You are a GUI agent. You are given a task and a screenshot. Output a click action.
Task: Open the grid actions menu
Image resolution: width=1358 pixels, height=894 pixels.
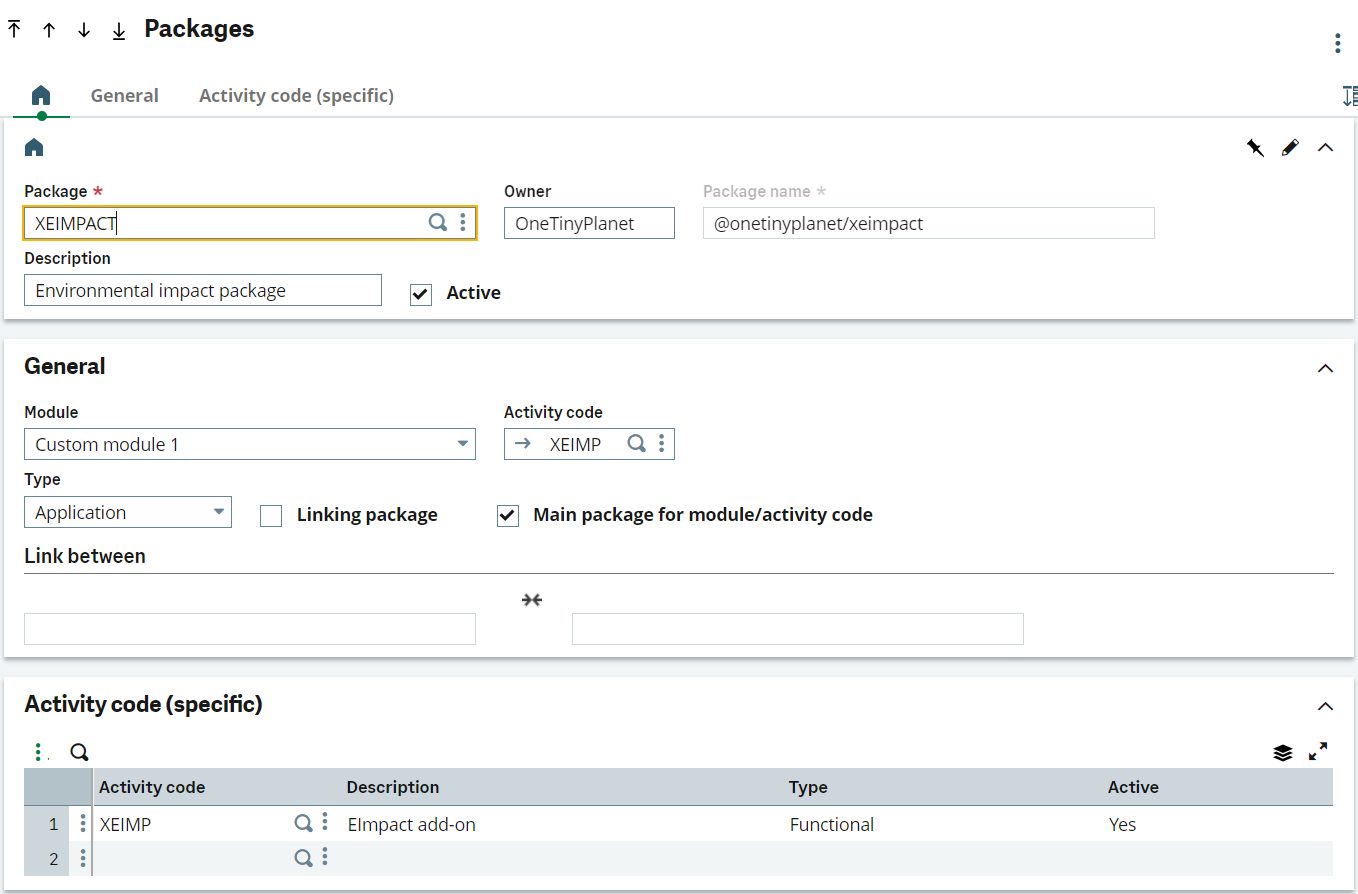pos(39,752)
